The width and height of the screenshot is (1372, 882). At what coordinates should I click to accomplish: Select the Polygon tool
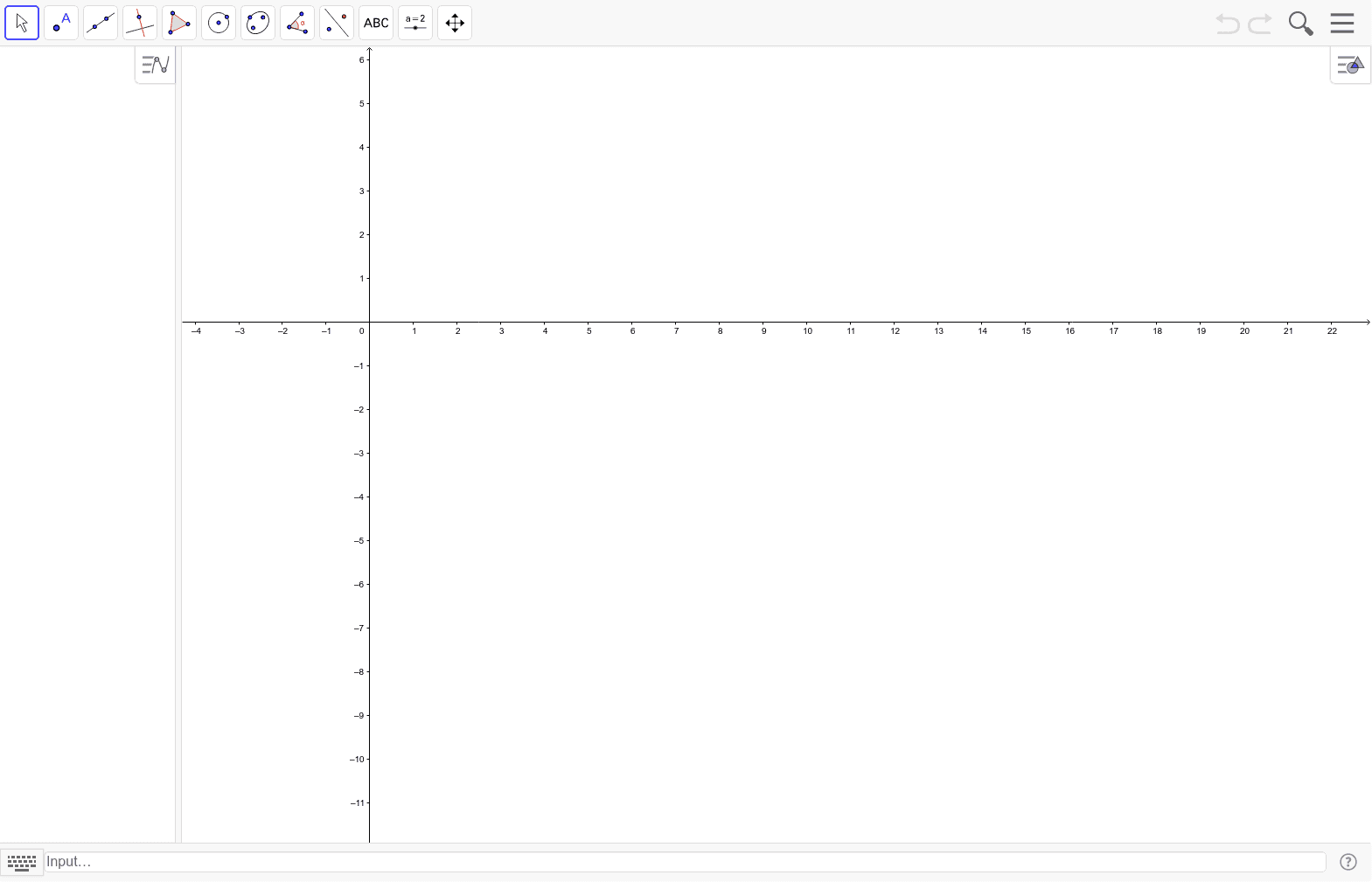coord(179,23)
